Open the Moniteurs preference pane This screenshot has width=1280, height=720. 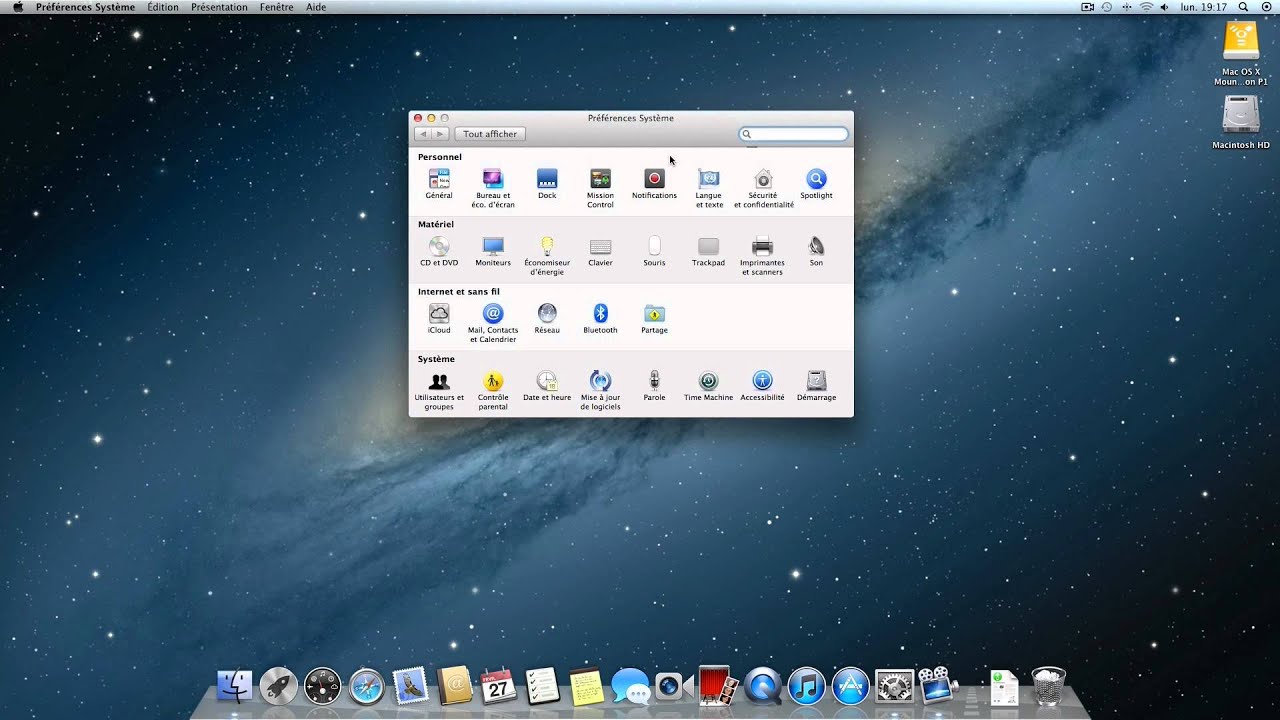point(493,251)
